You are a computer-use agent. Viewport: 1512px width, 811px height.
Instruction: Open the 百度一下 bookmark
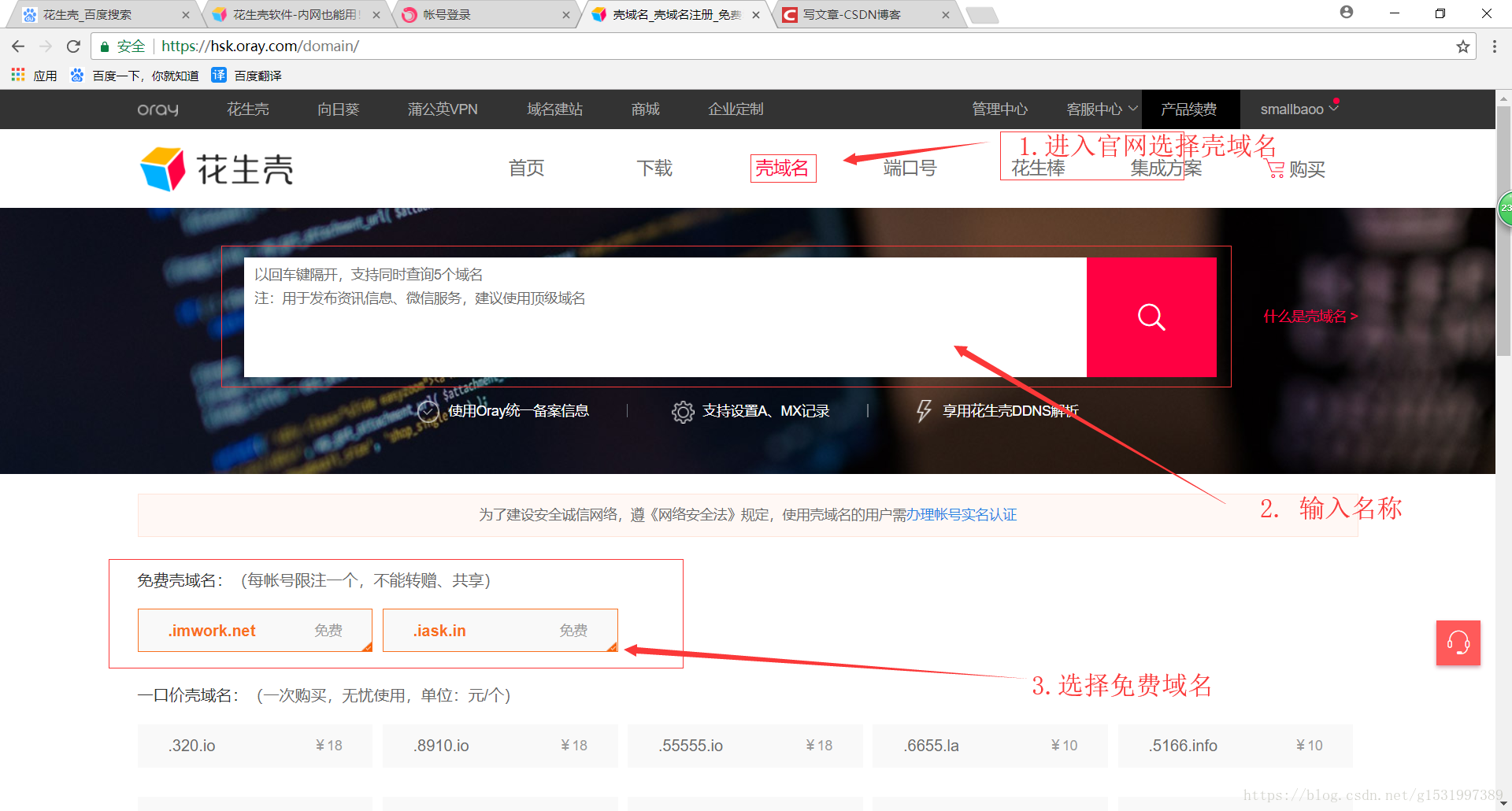pos(135,76)
